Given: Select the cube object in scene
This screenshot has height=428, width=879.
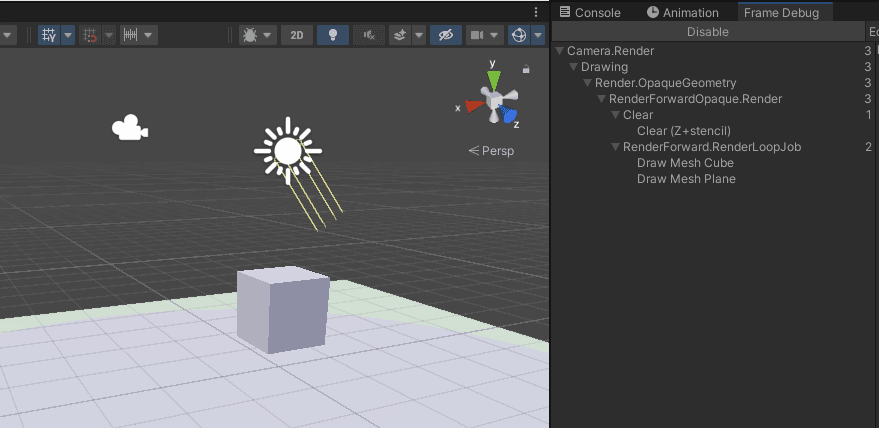Looking at the screenshot, I should pos(283,310).
